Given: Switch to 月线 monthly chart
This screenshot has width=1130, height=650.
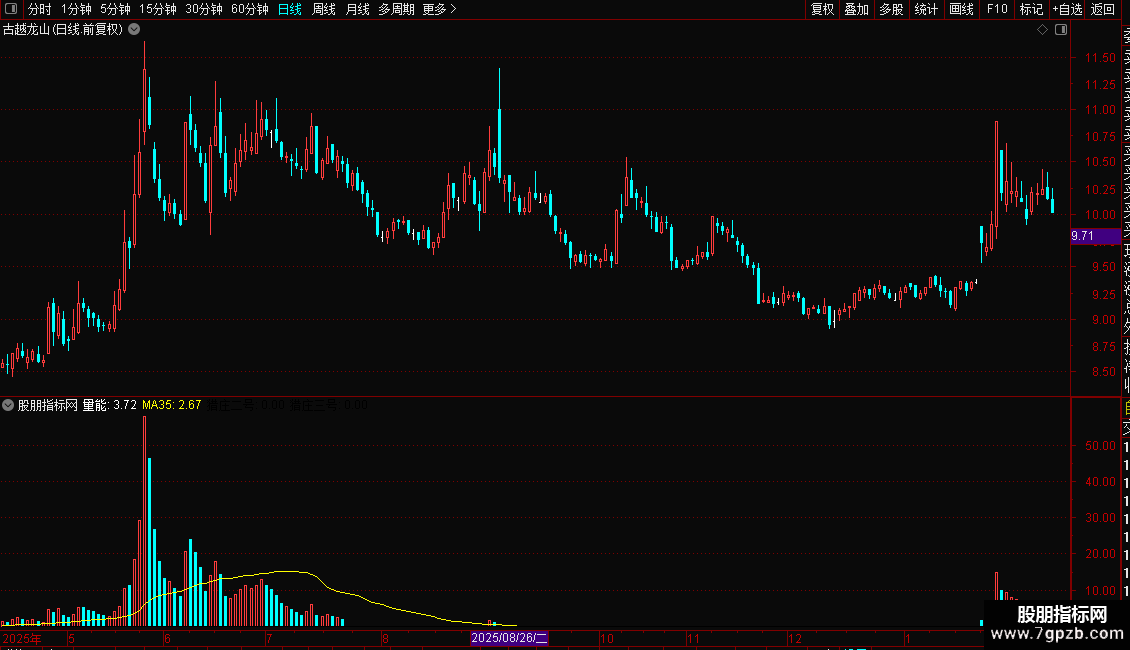Looking at the screenshot, I should (357, 9).
